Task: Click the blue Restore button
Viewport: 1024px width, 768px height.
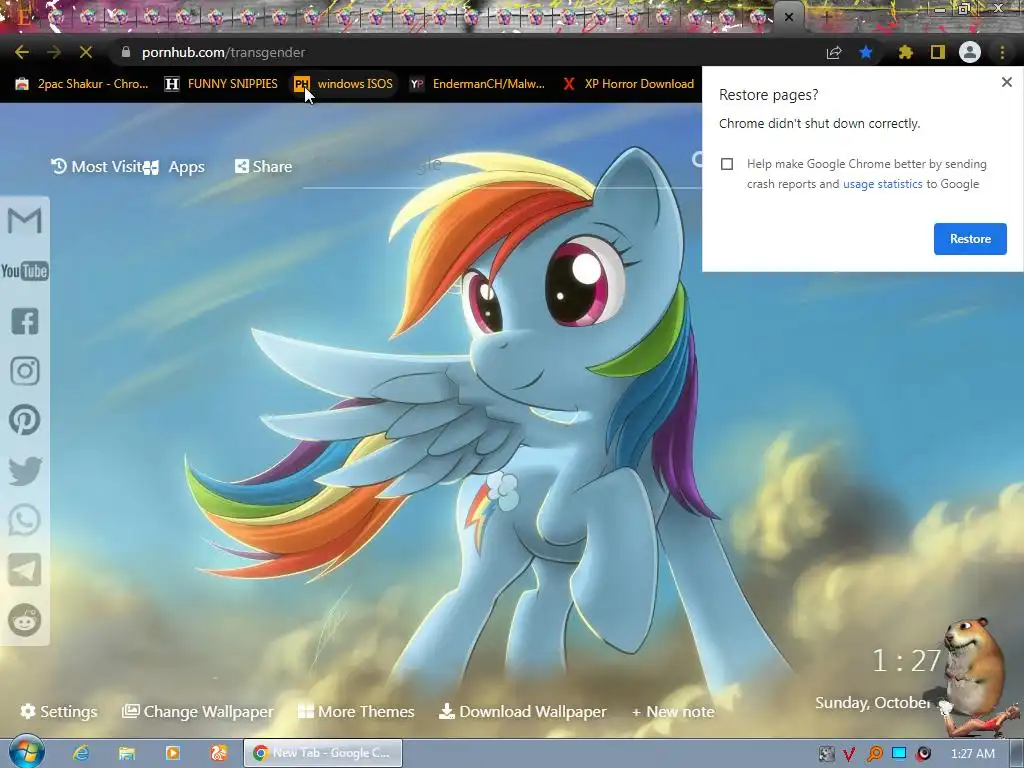Action: (970, 239)
